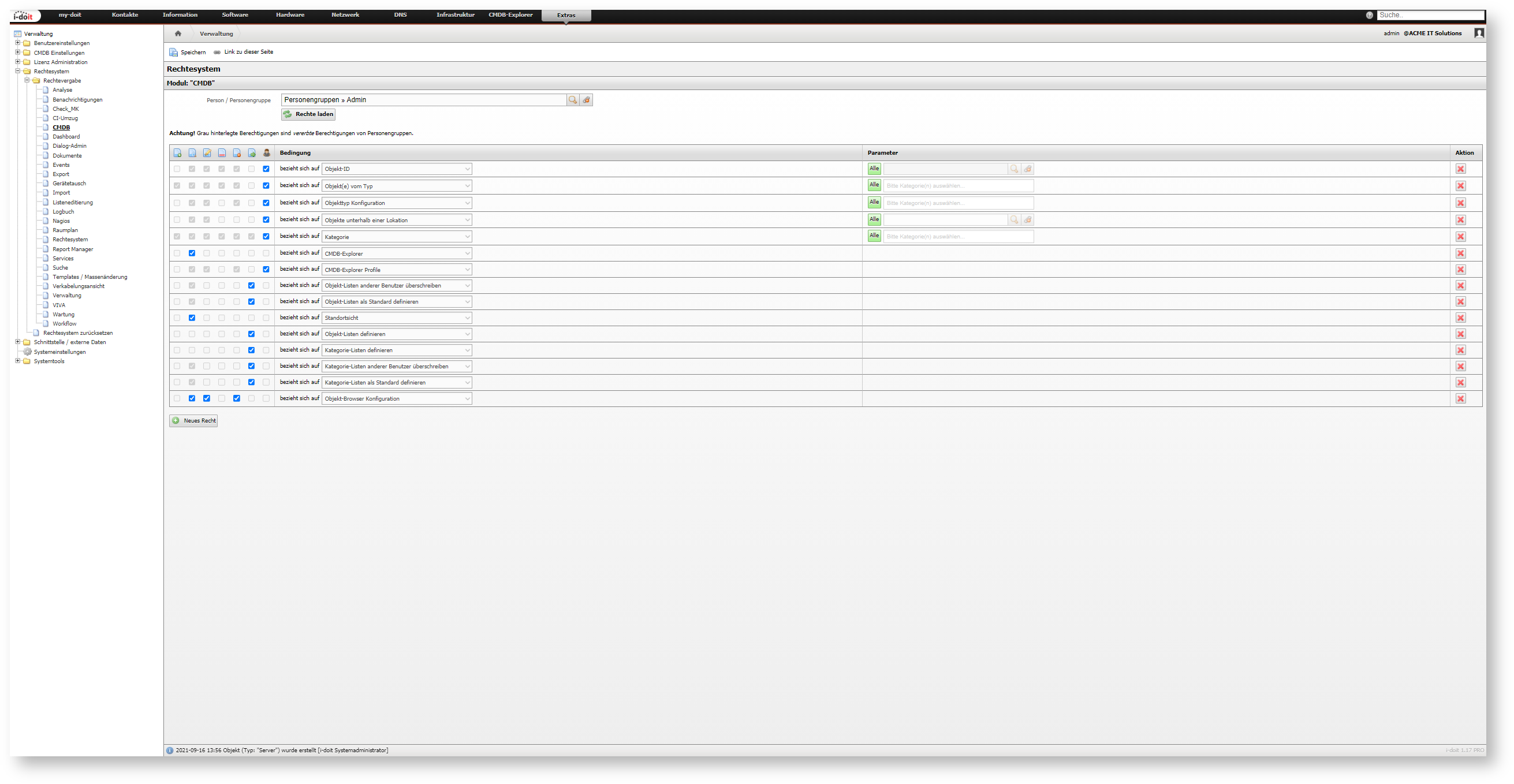Open the Objekttyp Konfiguration dropdown
Image resolution: width=1514 pixels, height=784 pixels.
[397, 203]
